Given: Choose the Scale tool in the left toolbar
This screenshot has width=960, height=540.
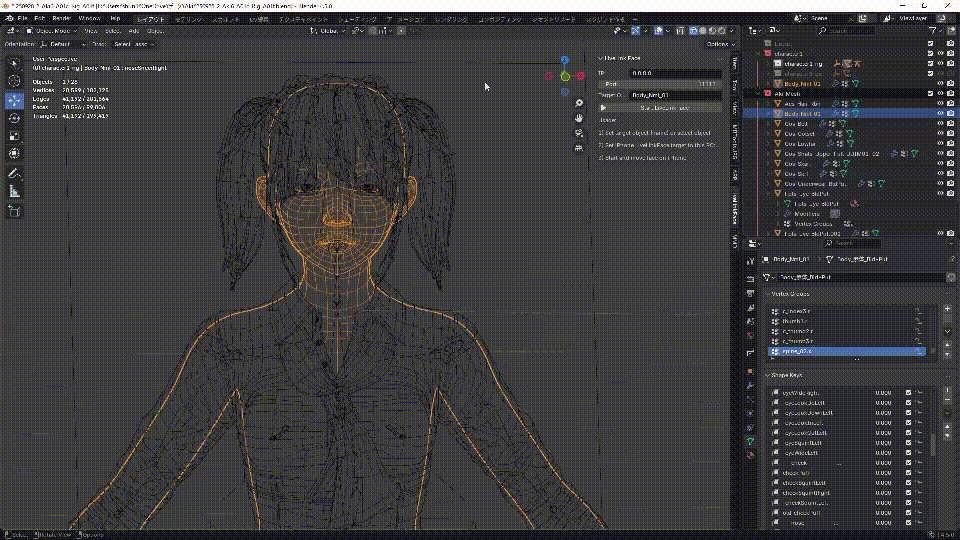Looking at the screenshot, I should (15, 135).
